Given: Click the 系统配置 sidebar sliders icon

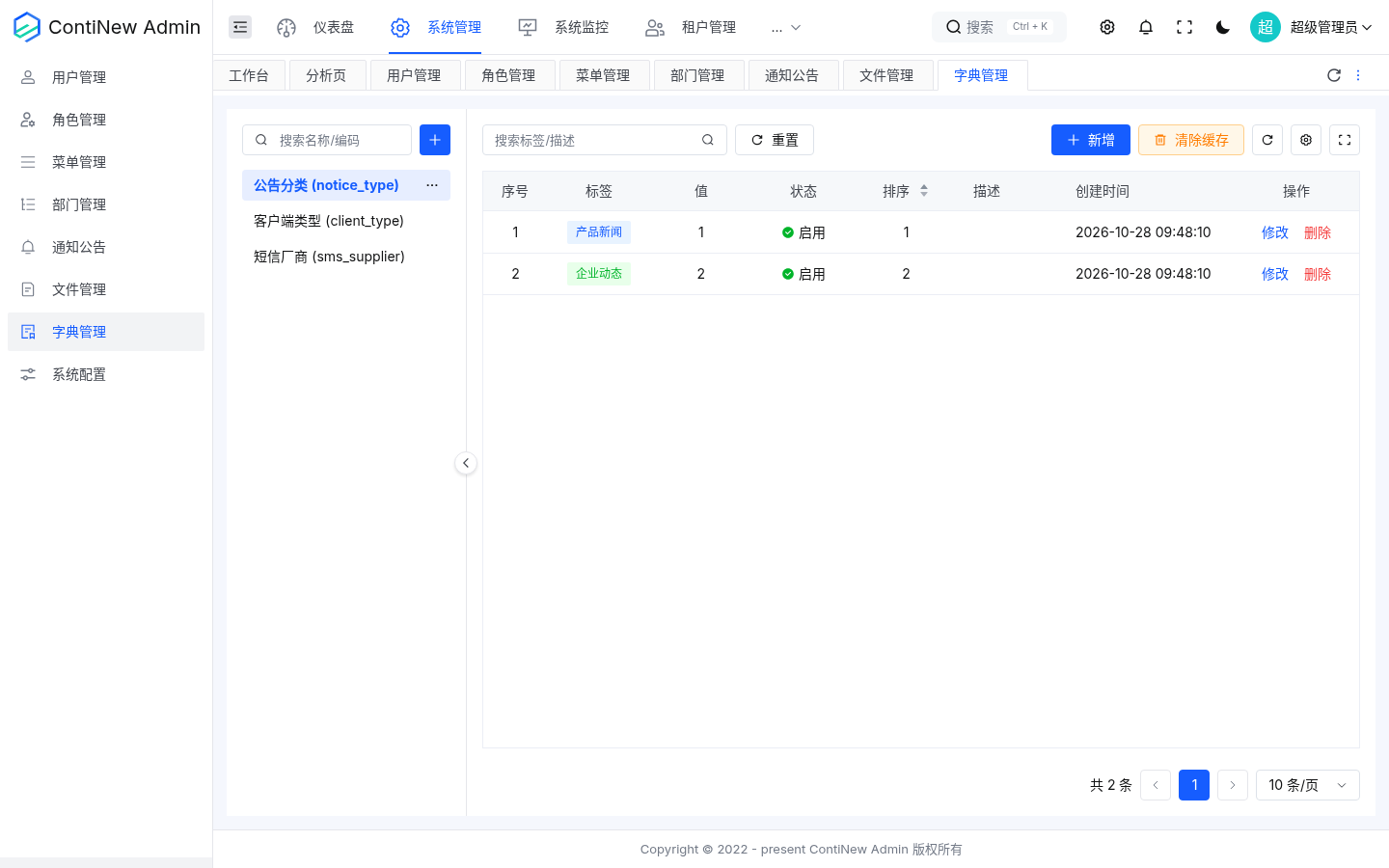Looking at the screenshot, I should [28, 374].
